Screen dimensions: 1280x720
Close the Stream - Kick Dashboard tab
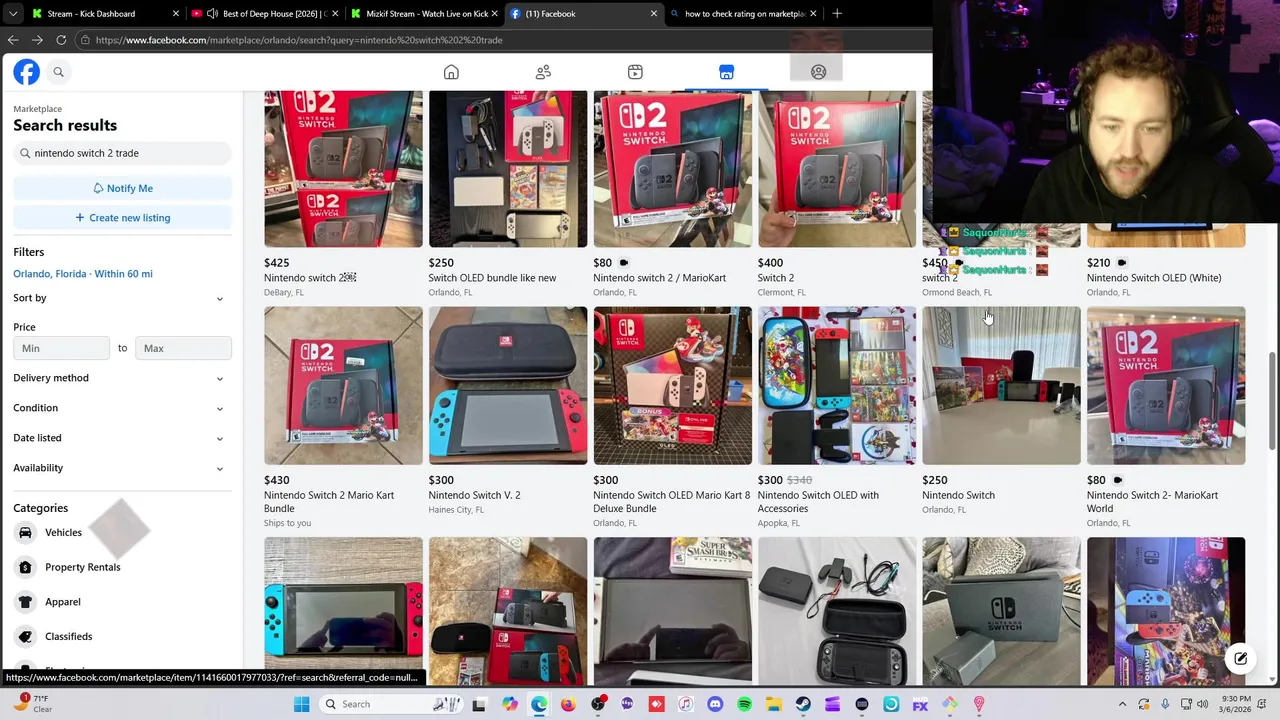click(176, 14)
